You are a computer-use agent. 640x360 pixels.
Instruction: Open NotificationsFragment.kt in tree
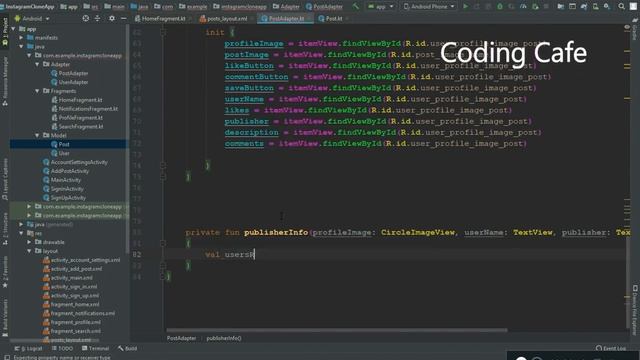tap(87, 109)
